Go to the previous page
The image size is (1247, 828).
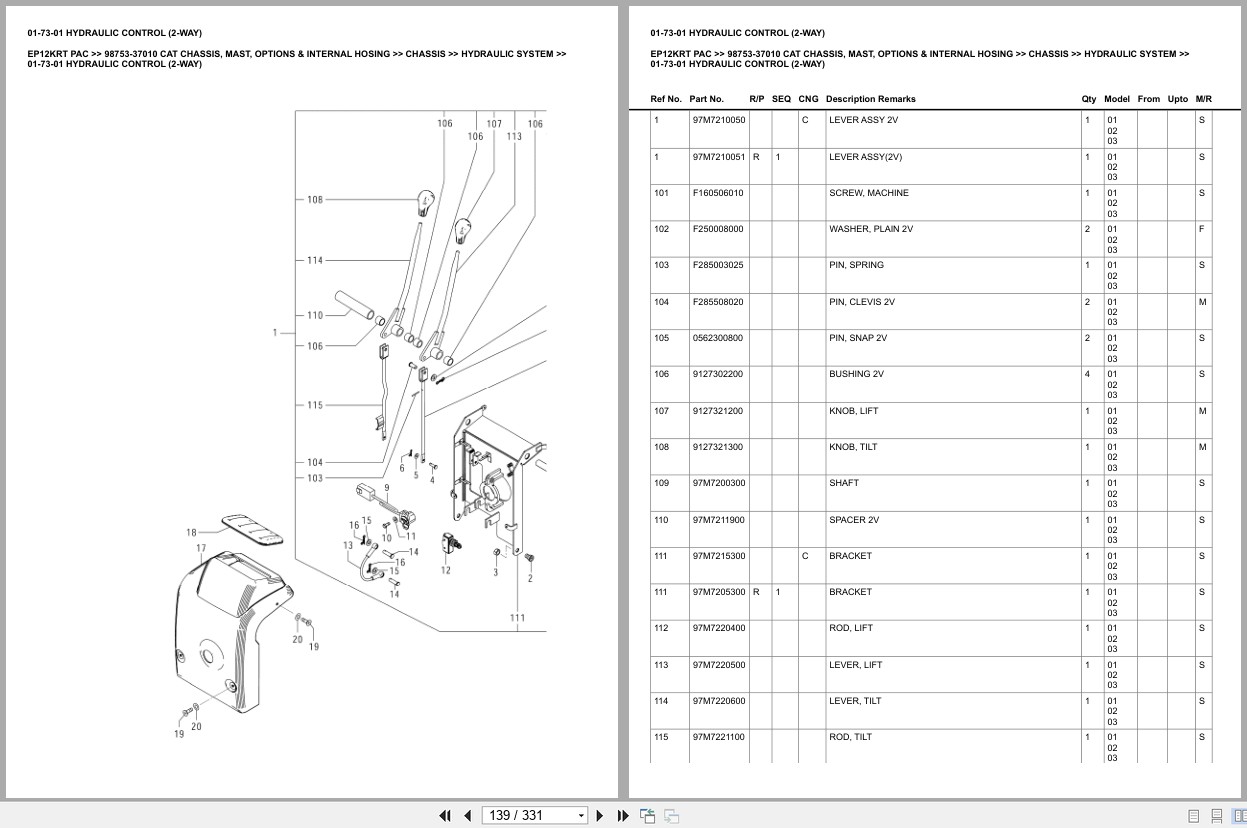(x=467, y=815)
